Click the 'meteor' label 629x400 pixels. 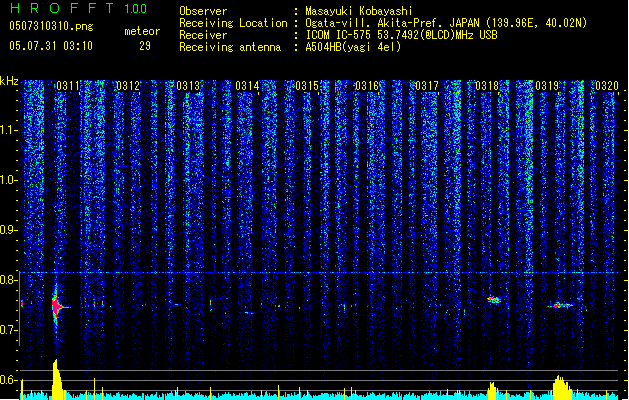point(142,31)
